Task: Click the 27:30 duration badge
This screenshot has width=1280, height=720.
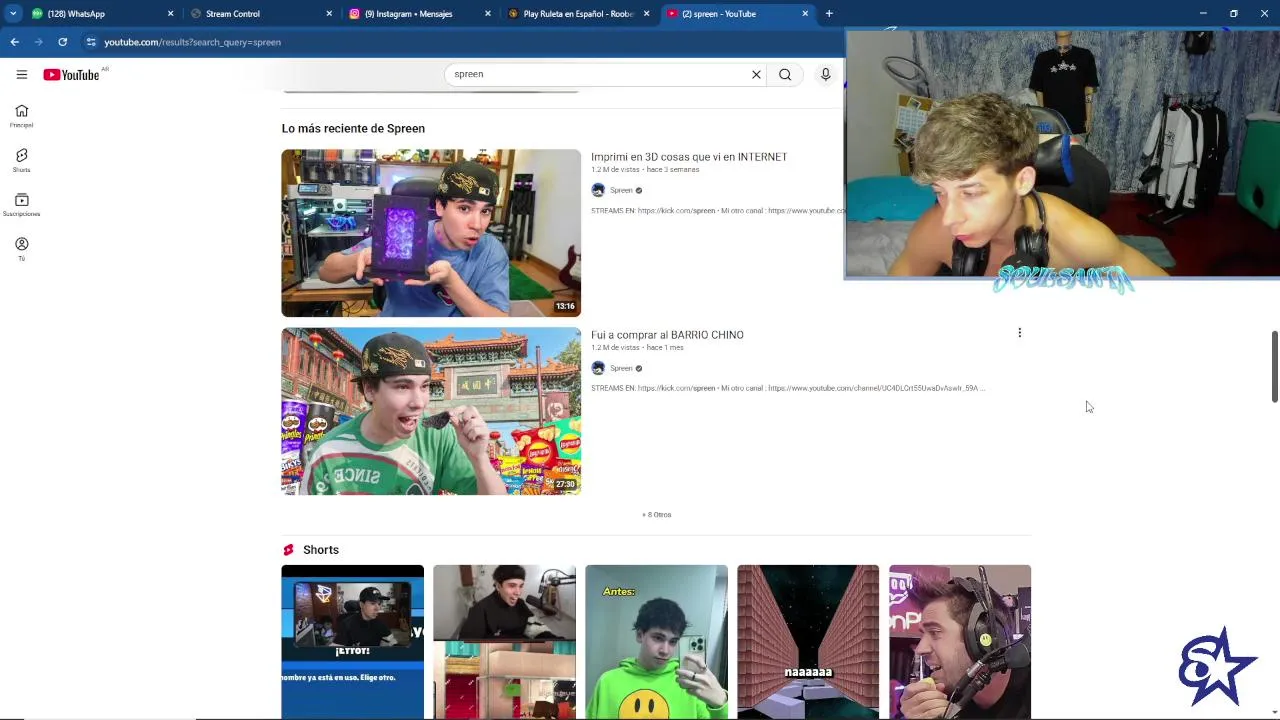Action: 565,484
